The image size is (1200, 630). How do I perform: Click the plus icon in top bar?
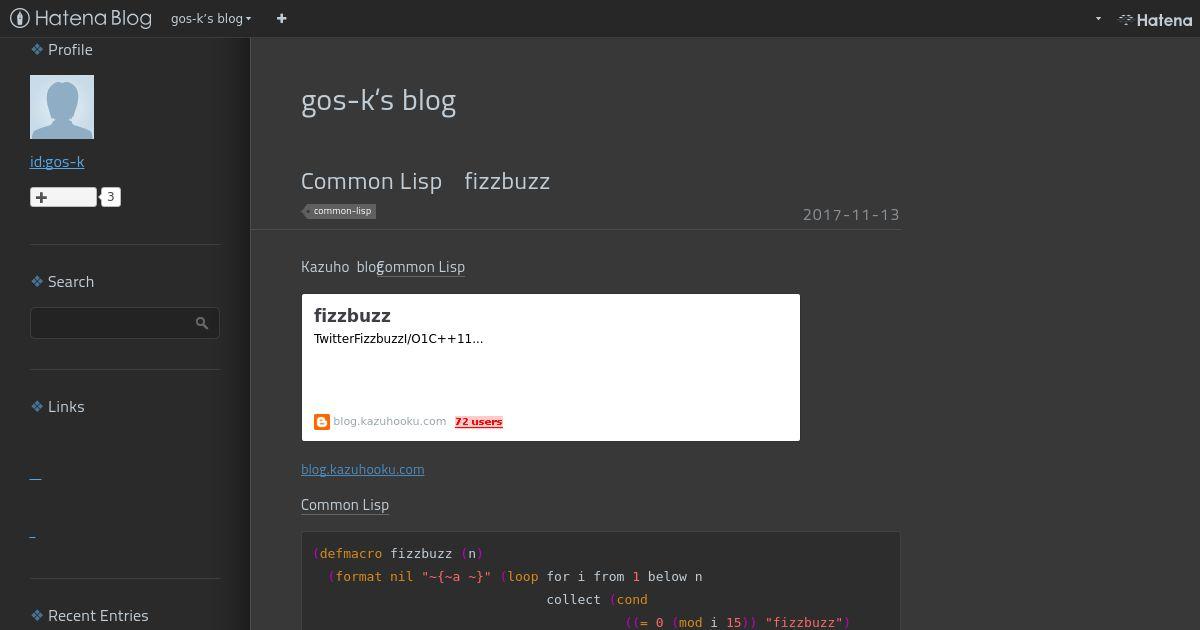point(281,18)
